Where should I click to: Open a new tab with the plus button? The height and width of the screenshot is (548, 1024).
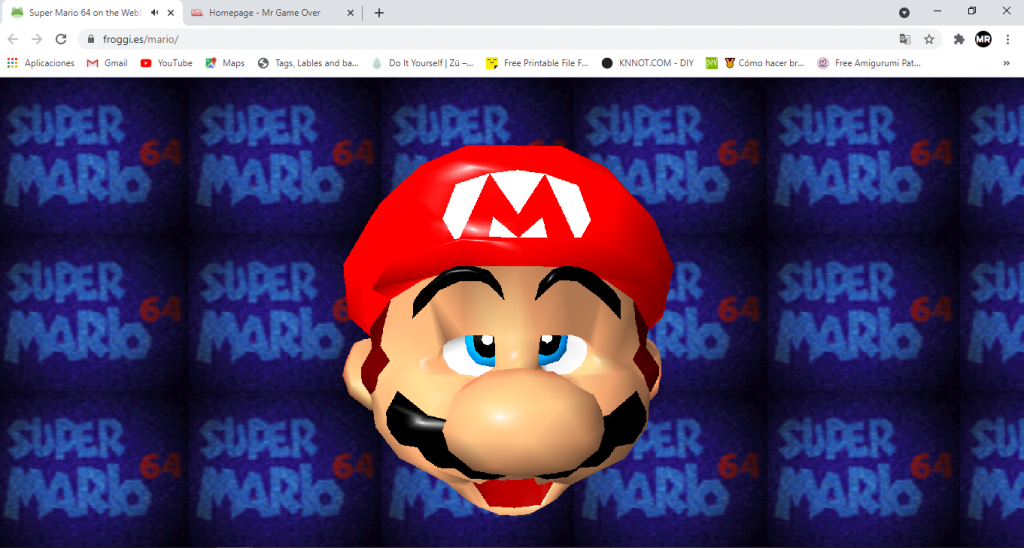[379, 12]
